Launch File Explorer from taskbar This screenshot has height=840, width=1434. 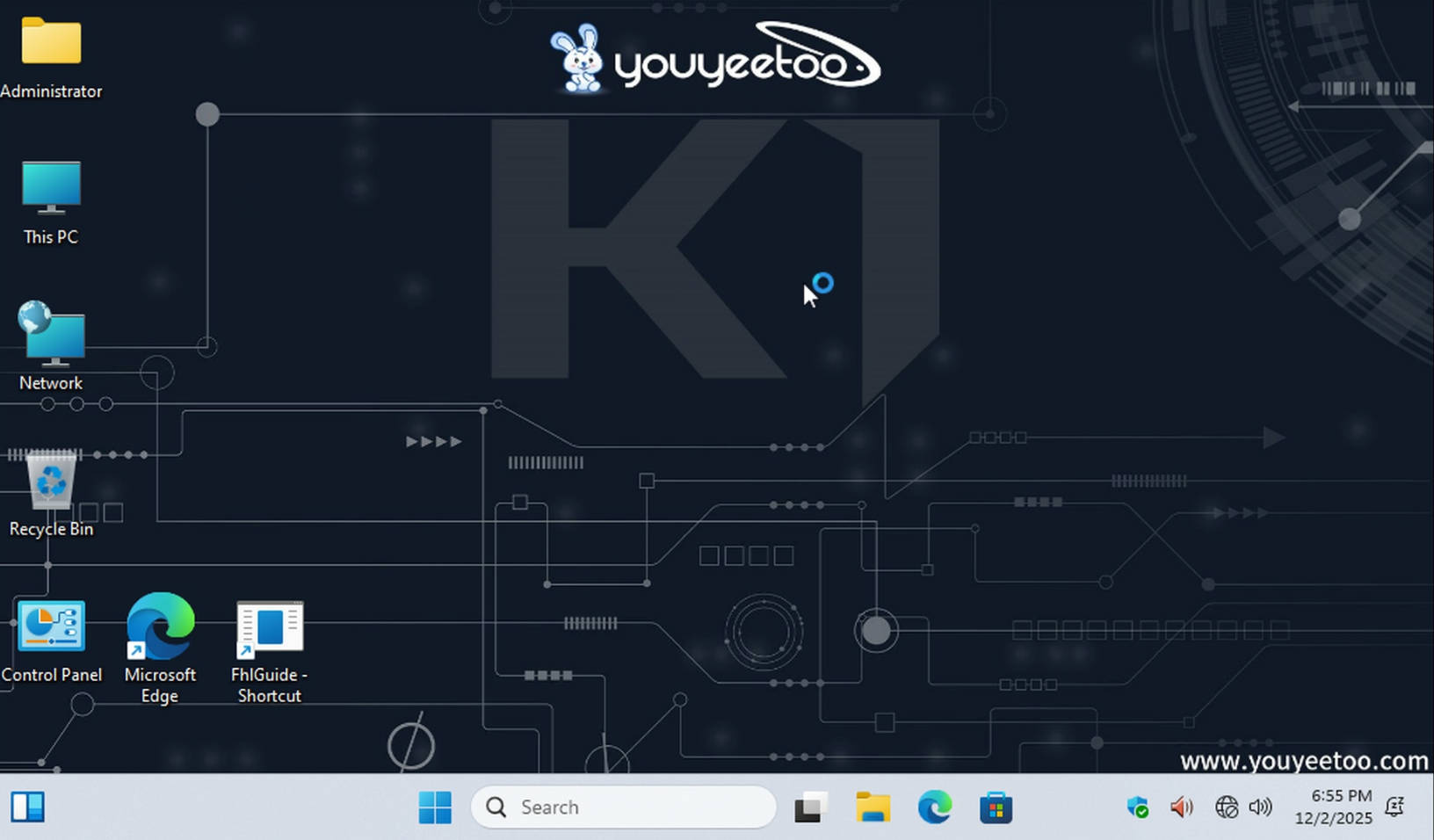(x=873, y=807)
